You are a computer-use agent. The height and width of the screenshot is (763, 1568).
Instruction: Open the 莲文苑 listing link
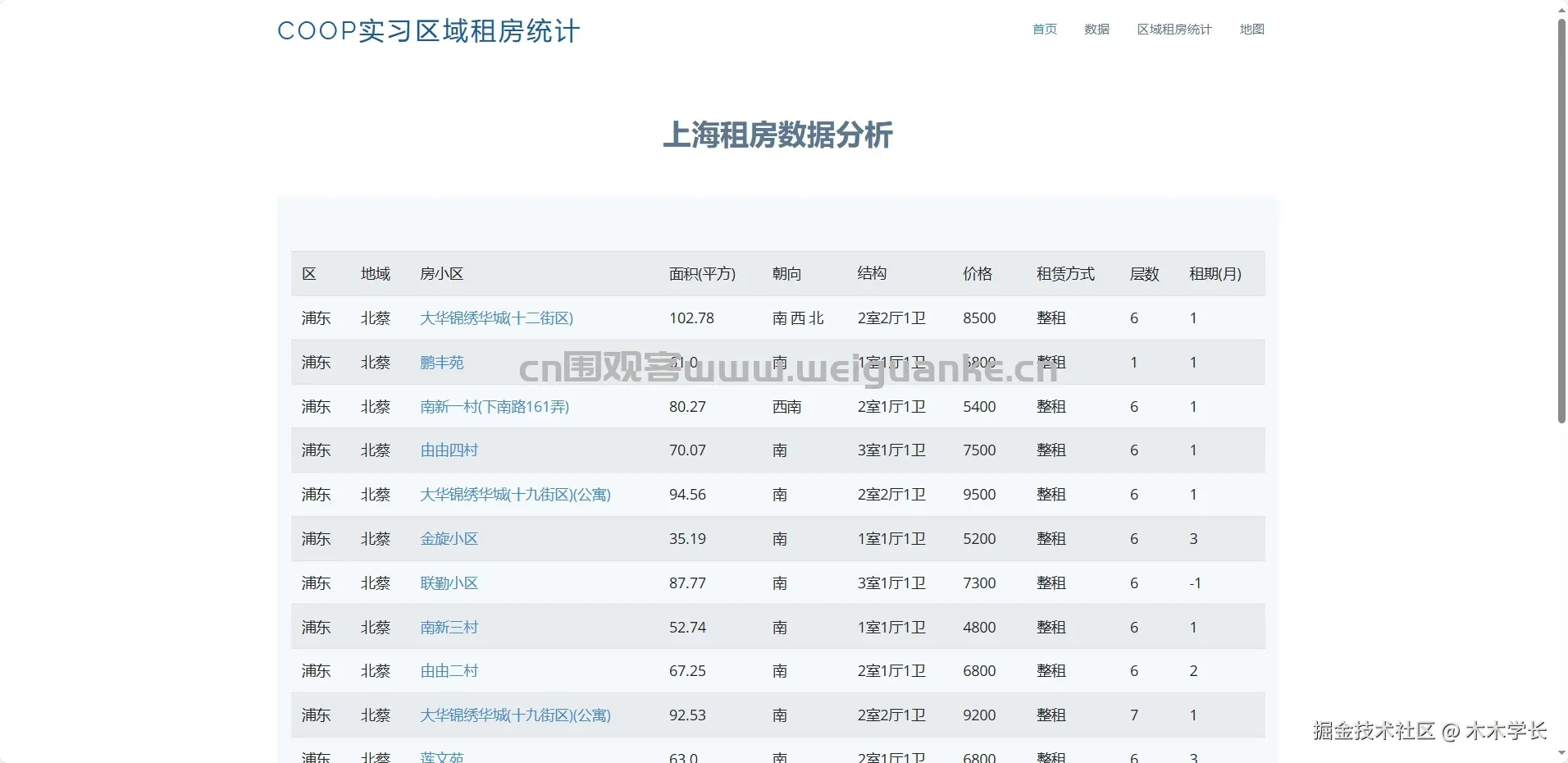click(x=442, y=757)
